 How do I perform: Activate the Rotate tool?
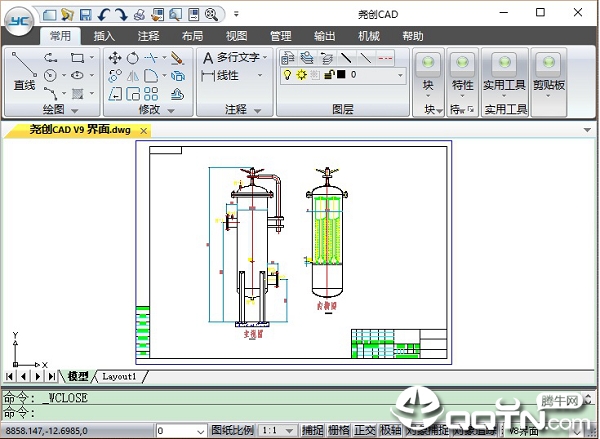[133, 58]
